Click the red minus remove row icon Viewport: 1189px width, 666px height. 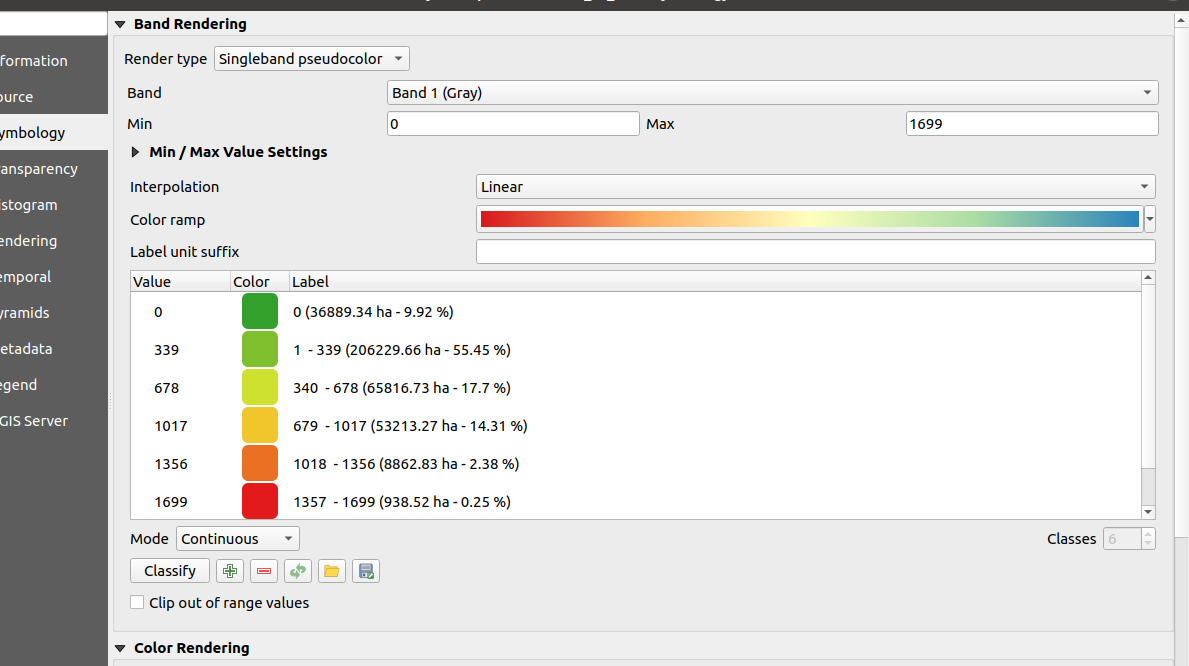(264, 571)
